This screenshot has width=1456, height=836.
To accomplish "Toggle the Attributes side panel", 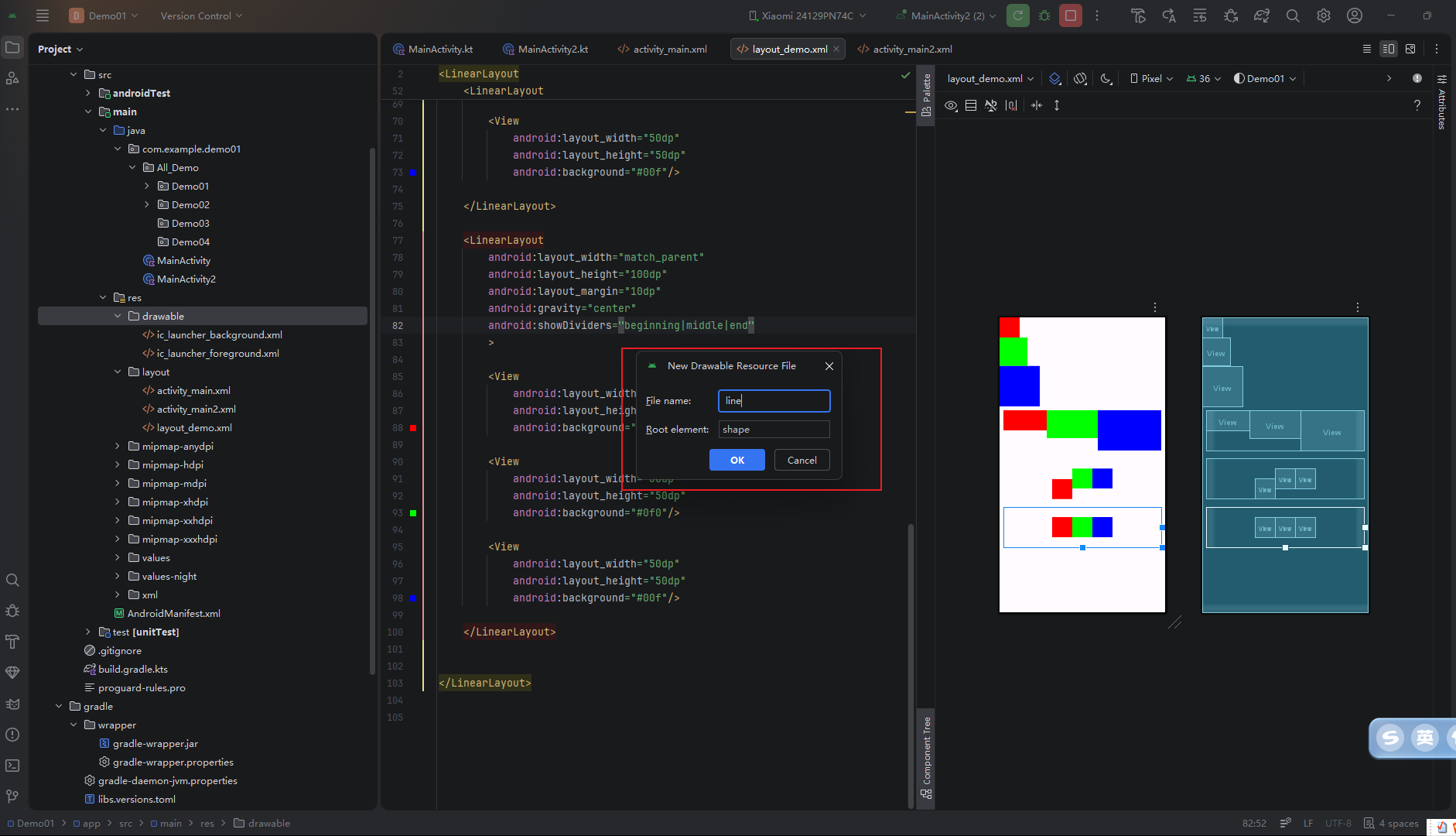I will (x=1442, y=101).
